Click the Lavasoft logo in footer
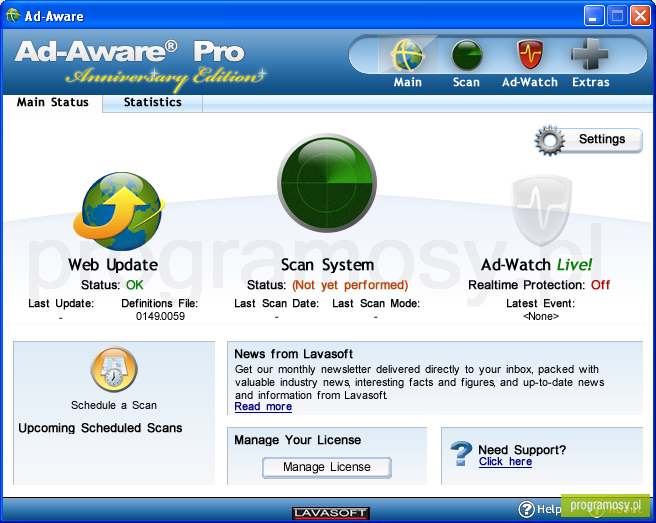 pos(331,513)
